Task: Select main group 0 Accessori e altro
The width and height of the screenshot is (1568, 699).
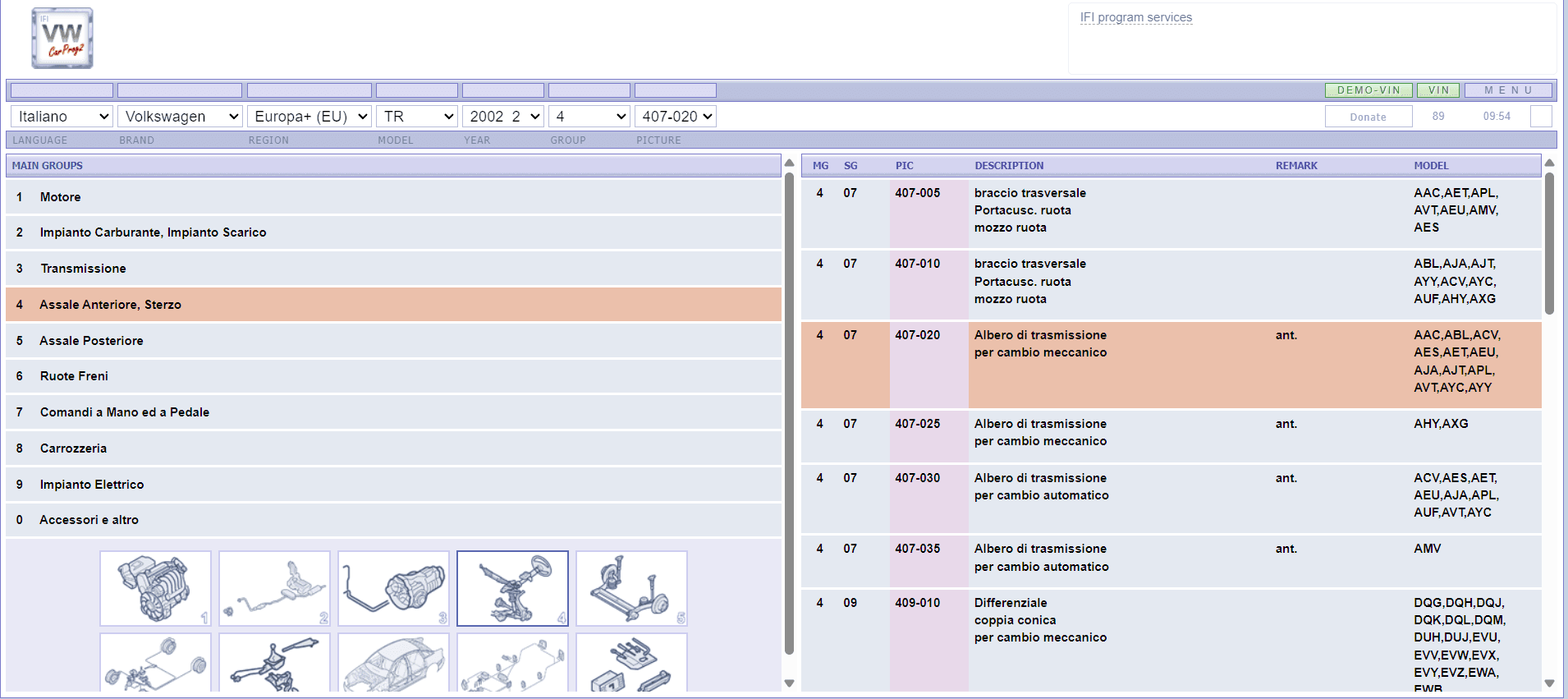Action: (393, 520)
